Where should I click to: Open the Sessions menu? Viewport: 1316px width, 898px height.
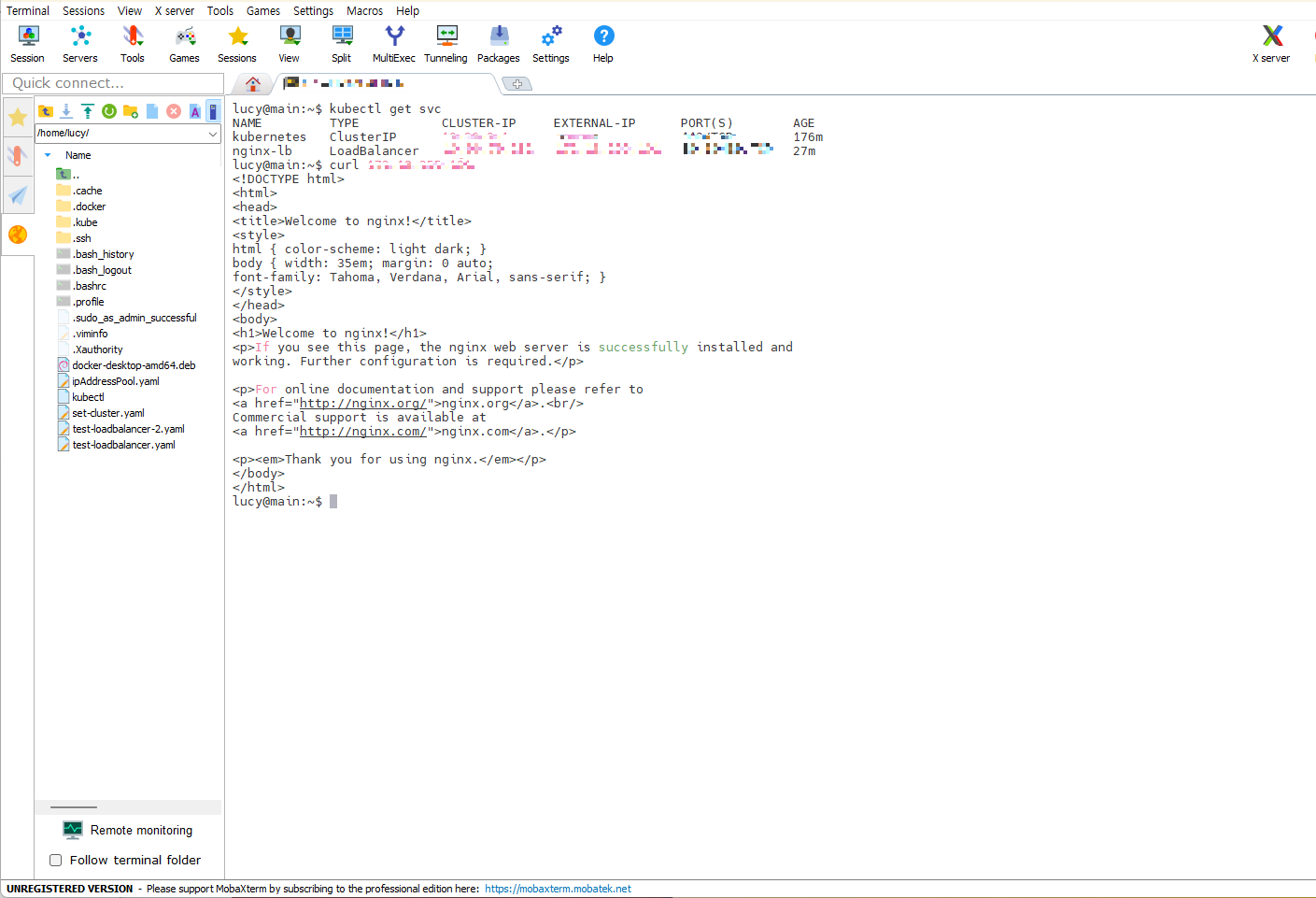click(84, 10)
